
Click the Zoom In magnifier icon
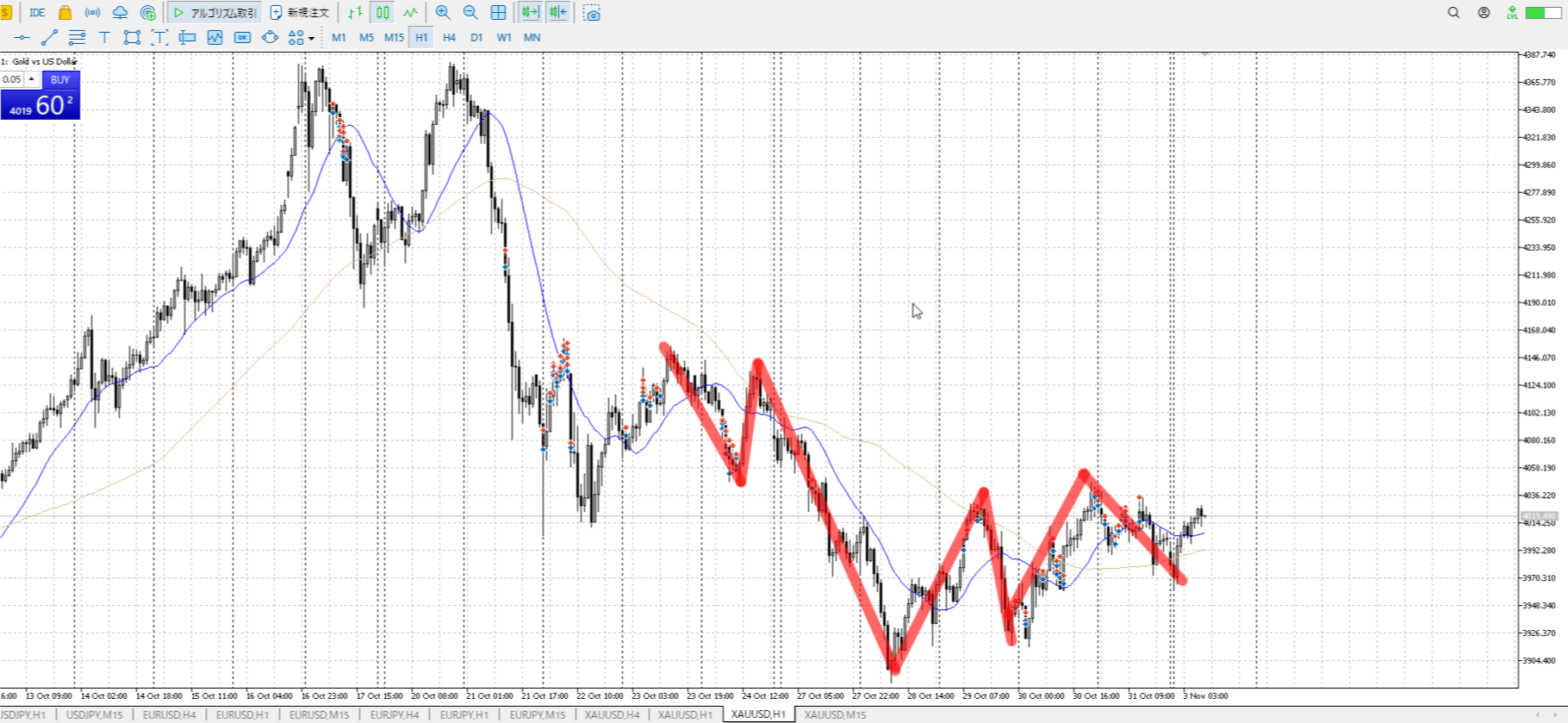pyautogui.click(x=443, y=13)
